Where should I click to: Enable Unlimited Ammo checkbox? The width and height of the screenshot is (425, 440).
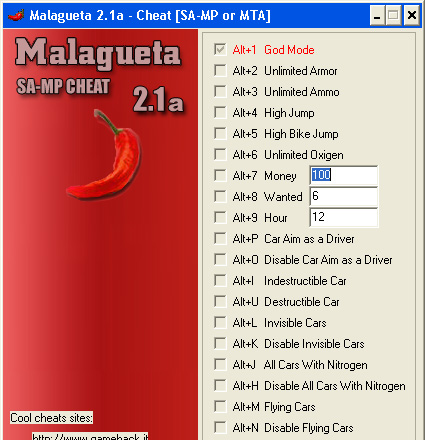point(220,92)
